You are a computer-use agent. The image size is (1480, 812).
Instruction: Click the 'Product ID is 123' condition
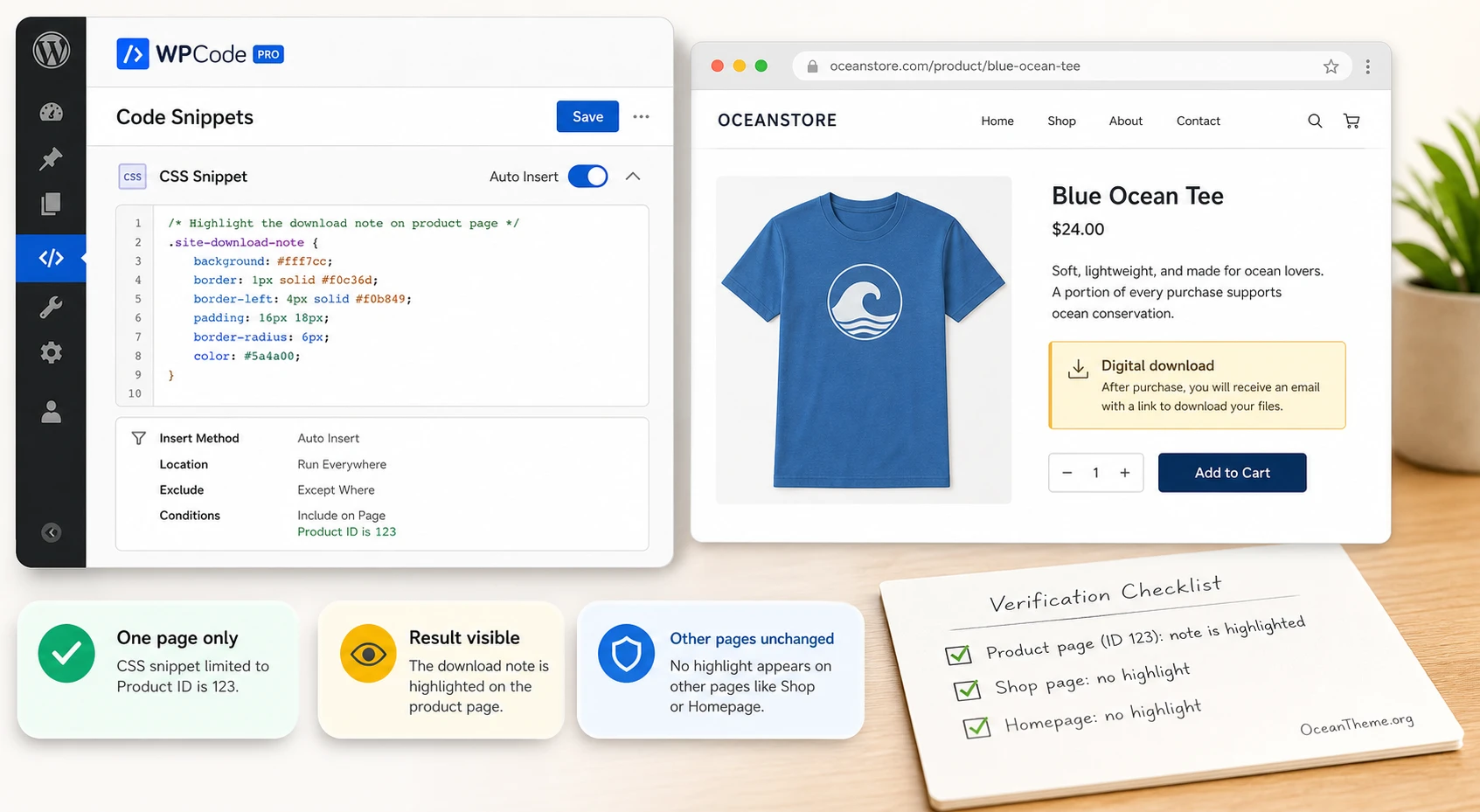tap(347, 531)
